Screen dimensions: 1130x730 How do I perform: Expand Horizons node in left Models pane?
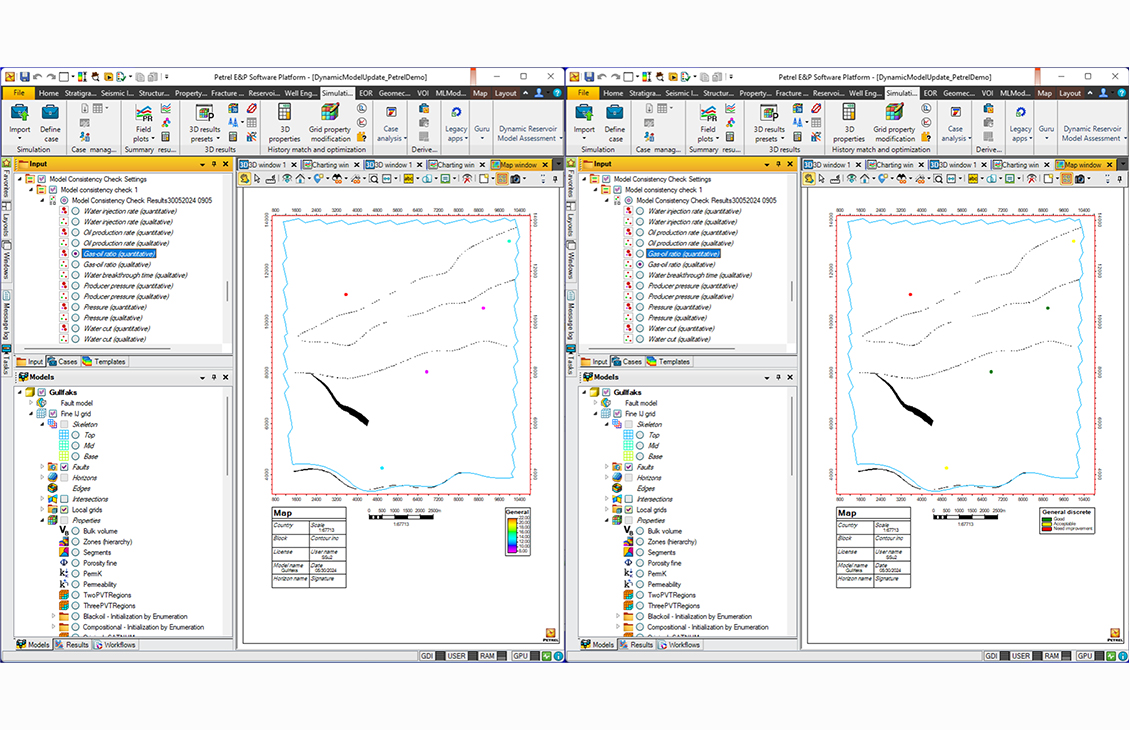(x=42, y=478)
